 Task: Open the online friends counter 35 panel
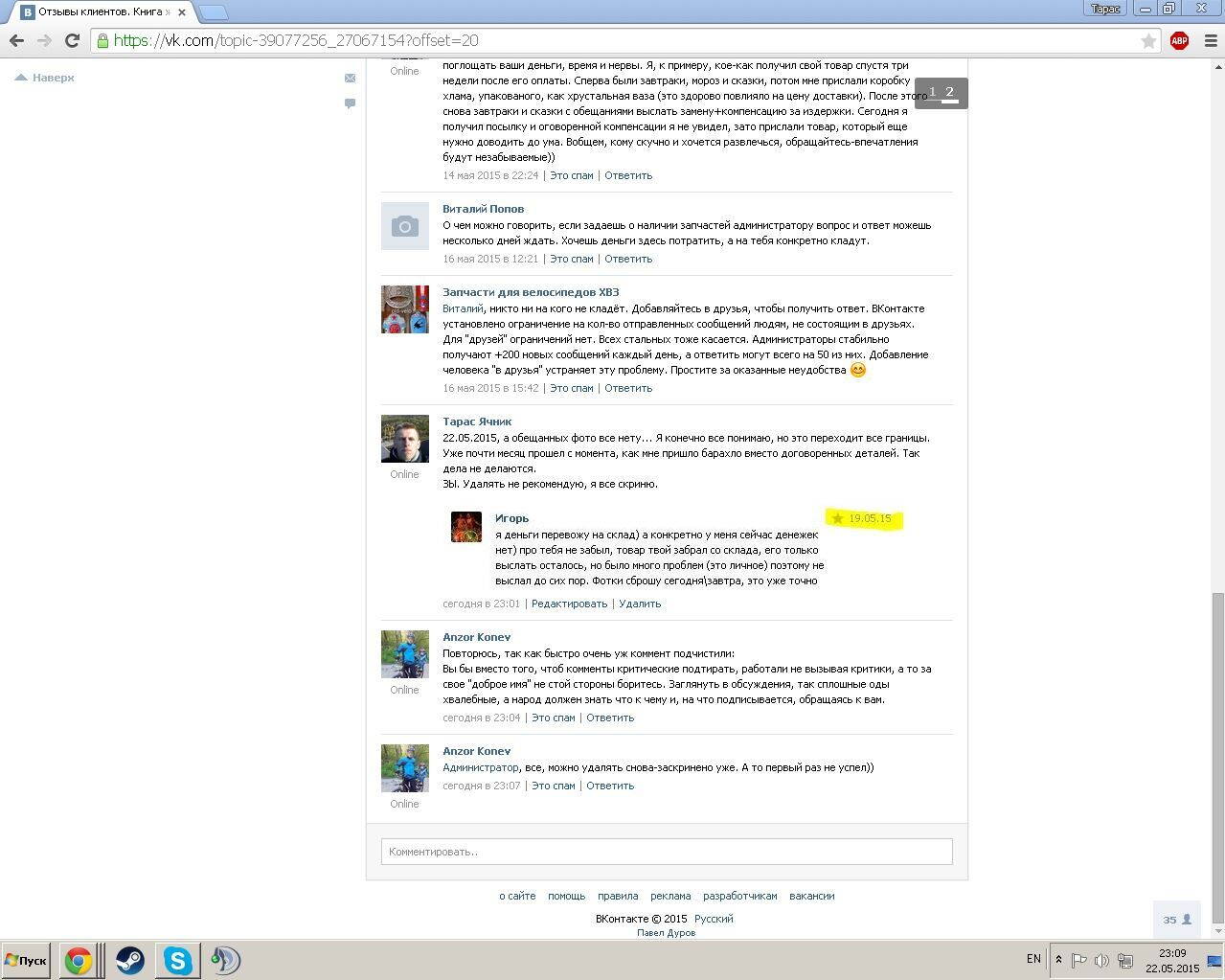(1177, 920)
